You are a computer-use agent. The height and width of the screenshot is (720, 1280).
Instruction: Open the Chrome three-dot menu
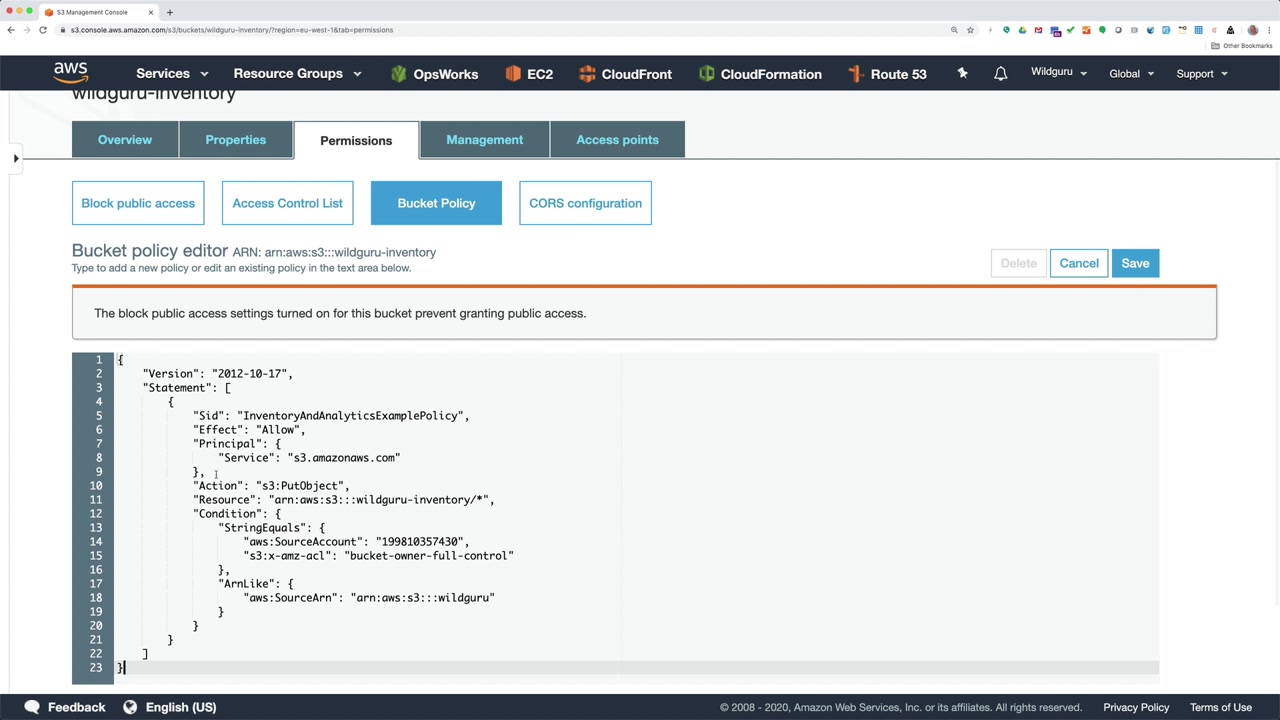point(1269,30)
